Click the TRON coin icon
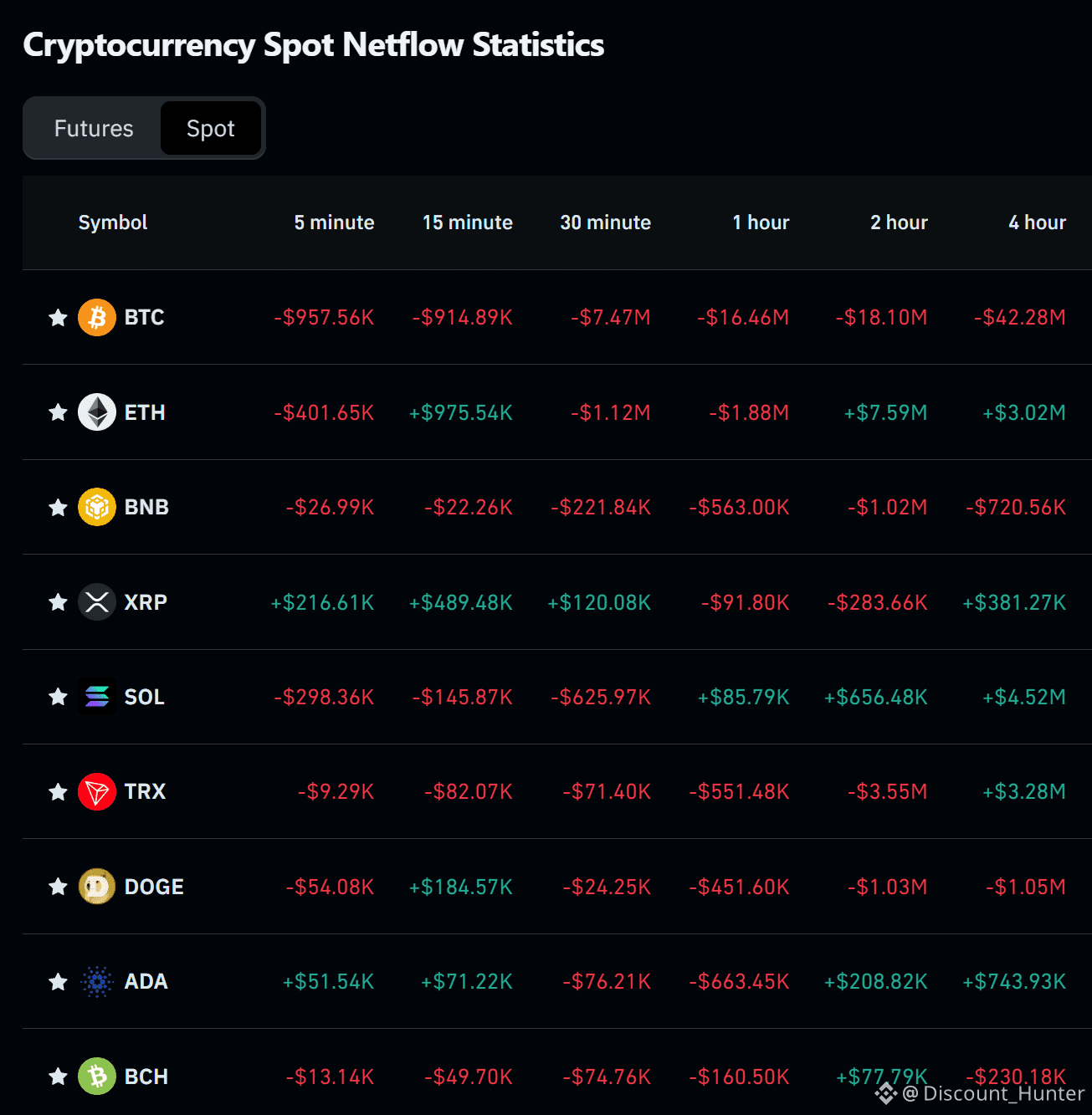 (97, 791)
